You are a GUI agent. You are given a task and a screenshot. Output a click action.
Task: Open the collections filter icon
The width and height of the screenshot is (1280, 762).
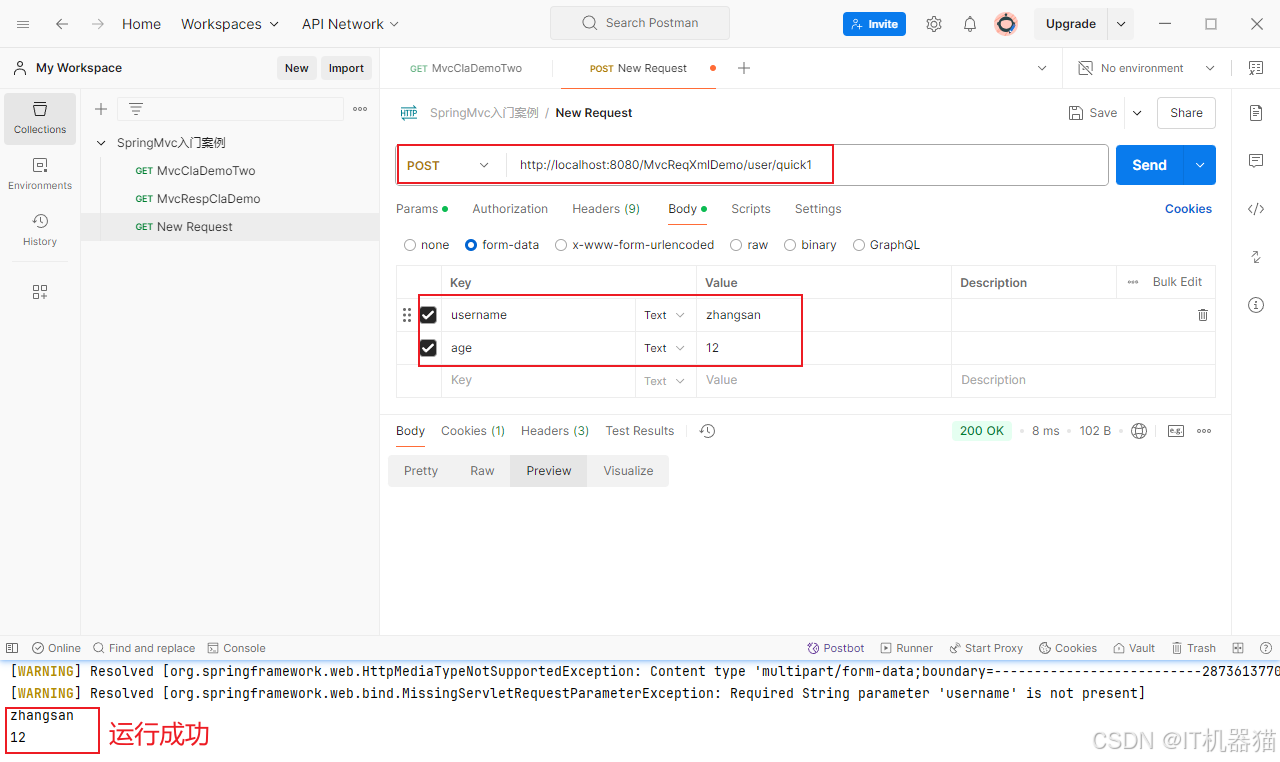[x=136, y=109]
